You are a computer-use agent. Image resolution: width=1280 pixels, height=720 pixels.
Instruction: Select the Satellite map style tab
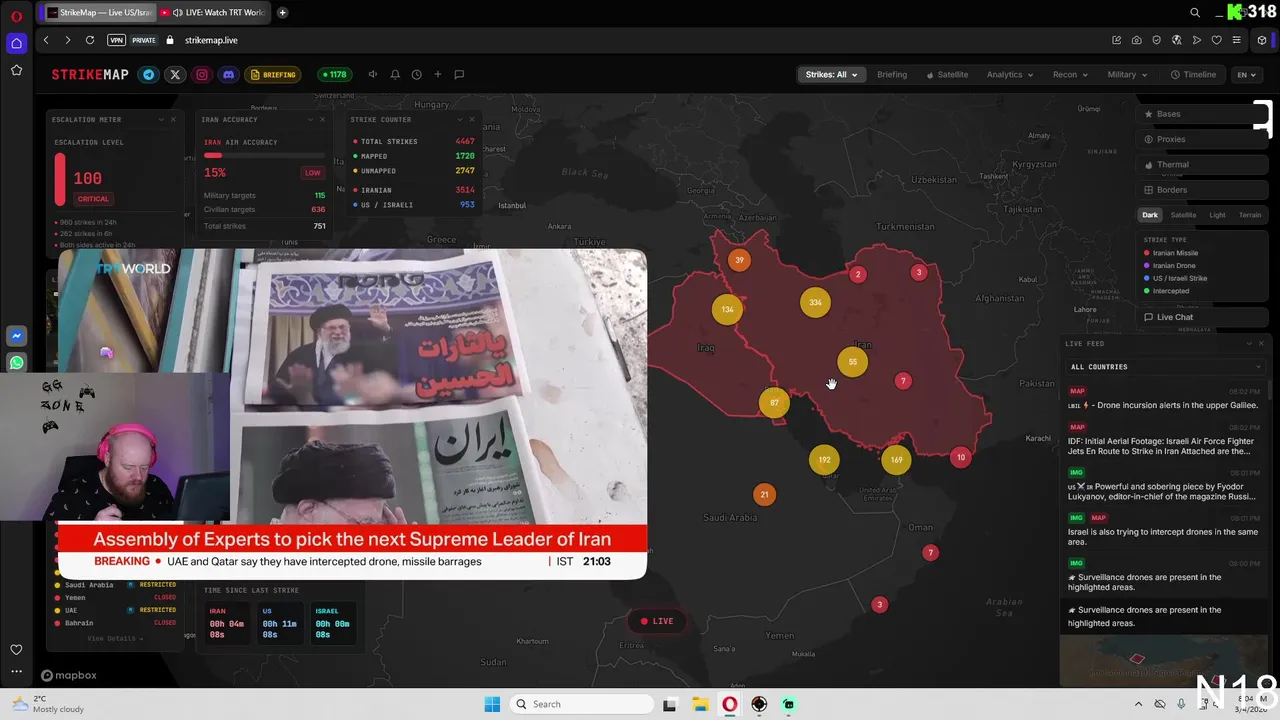coord(1183,215)
